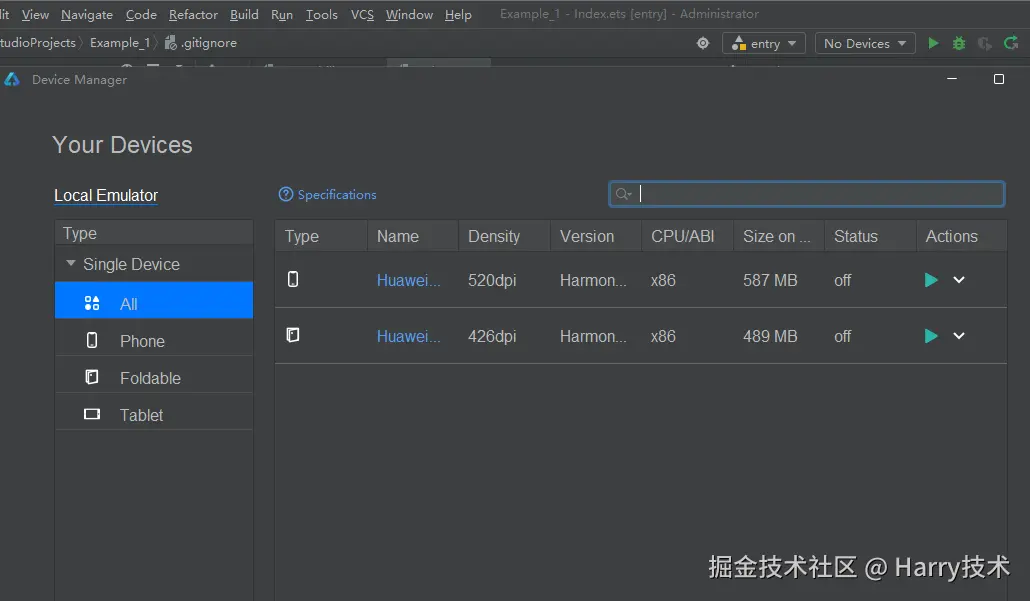Open the 426dpi Huawei device name link
The height and width of the screenshot is (601, 1030).
[409, 336]
